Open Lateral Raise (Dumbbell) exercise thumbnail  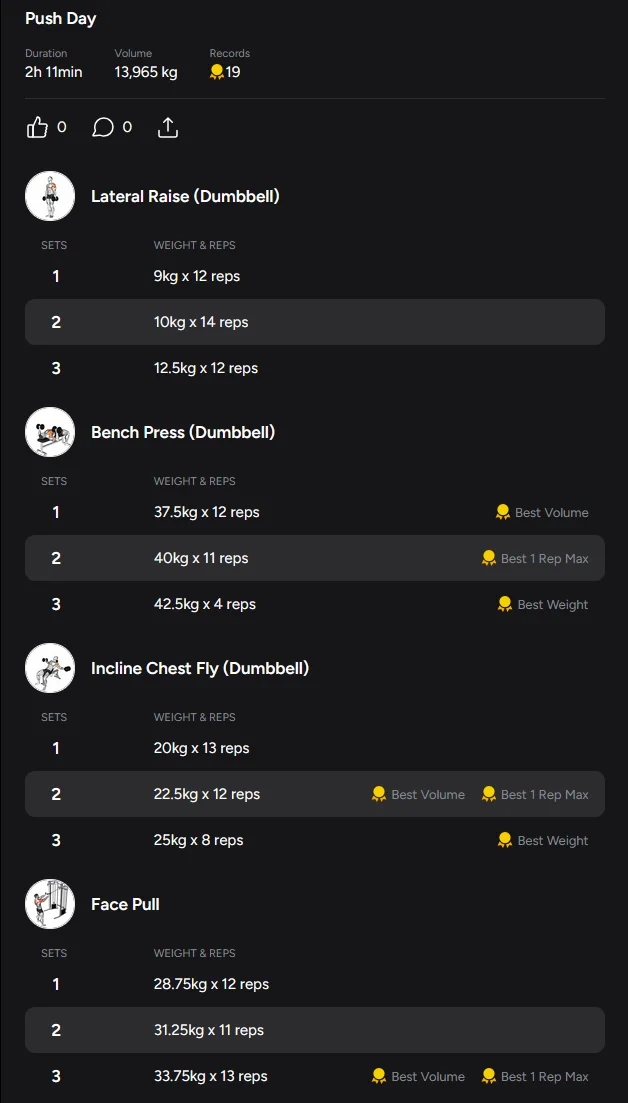[50, 196]
